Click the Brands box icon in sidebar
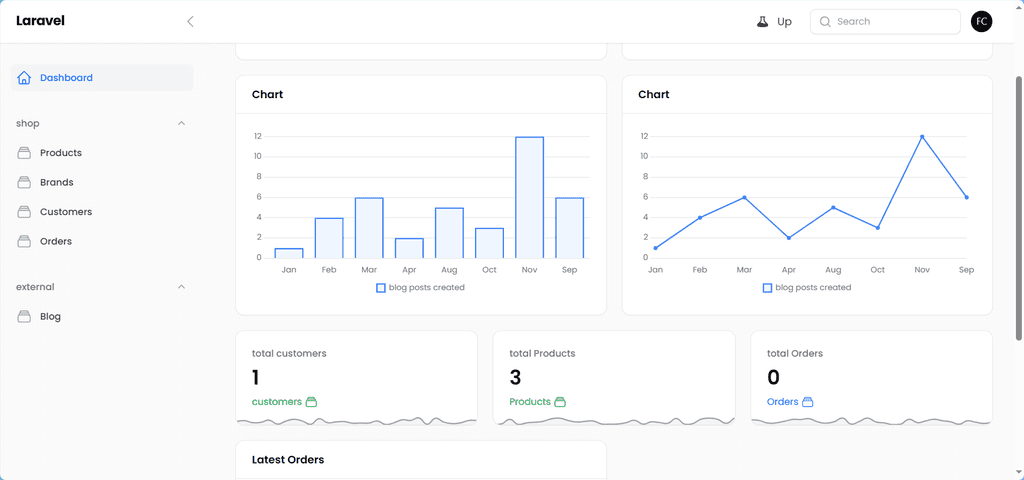 [x=24, y=182]
